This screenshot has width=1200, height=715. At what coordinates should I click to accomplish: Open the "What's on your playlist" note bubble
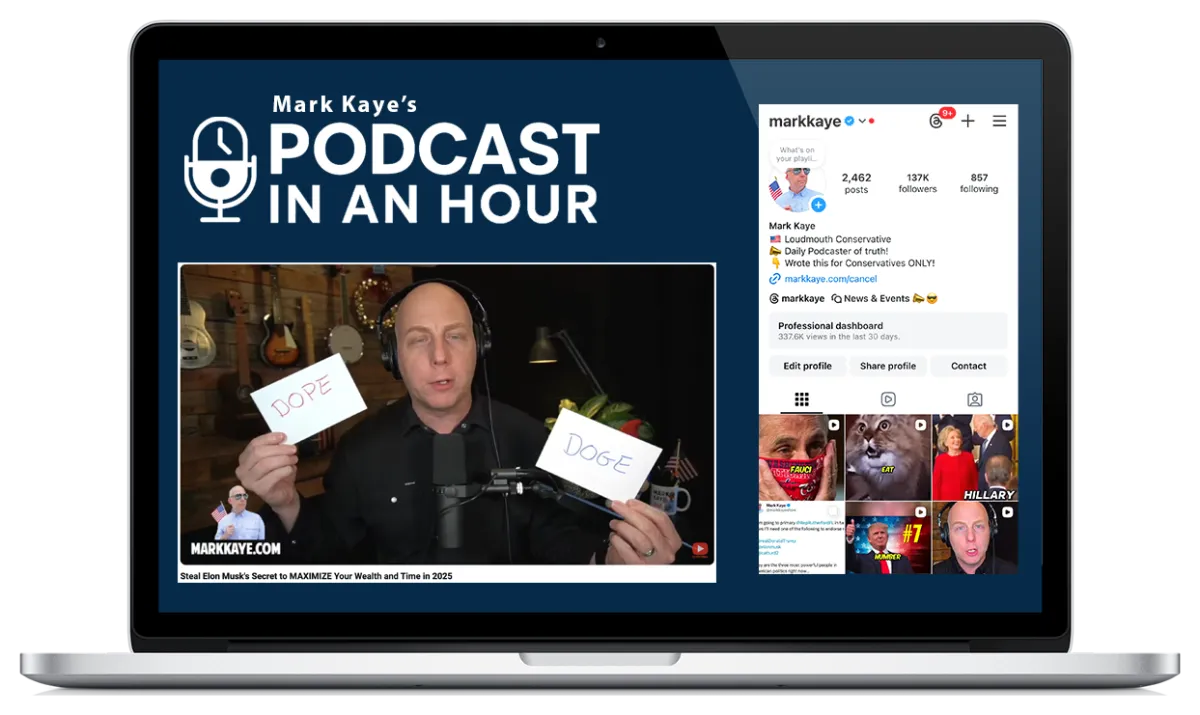(797, 154)
